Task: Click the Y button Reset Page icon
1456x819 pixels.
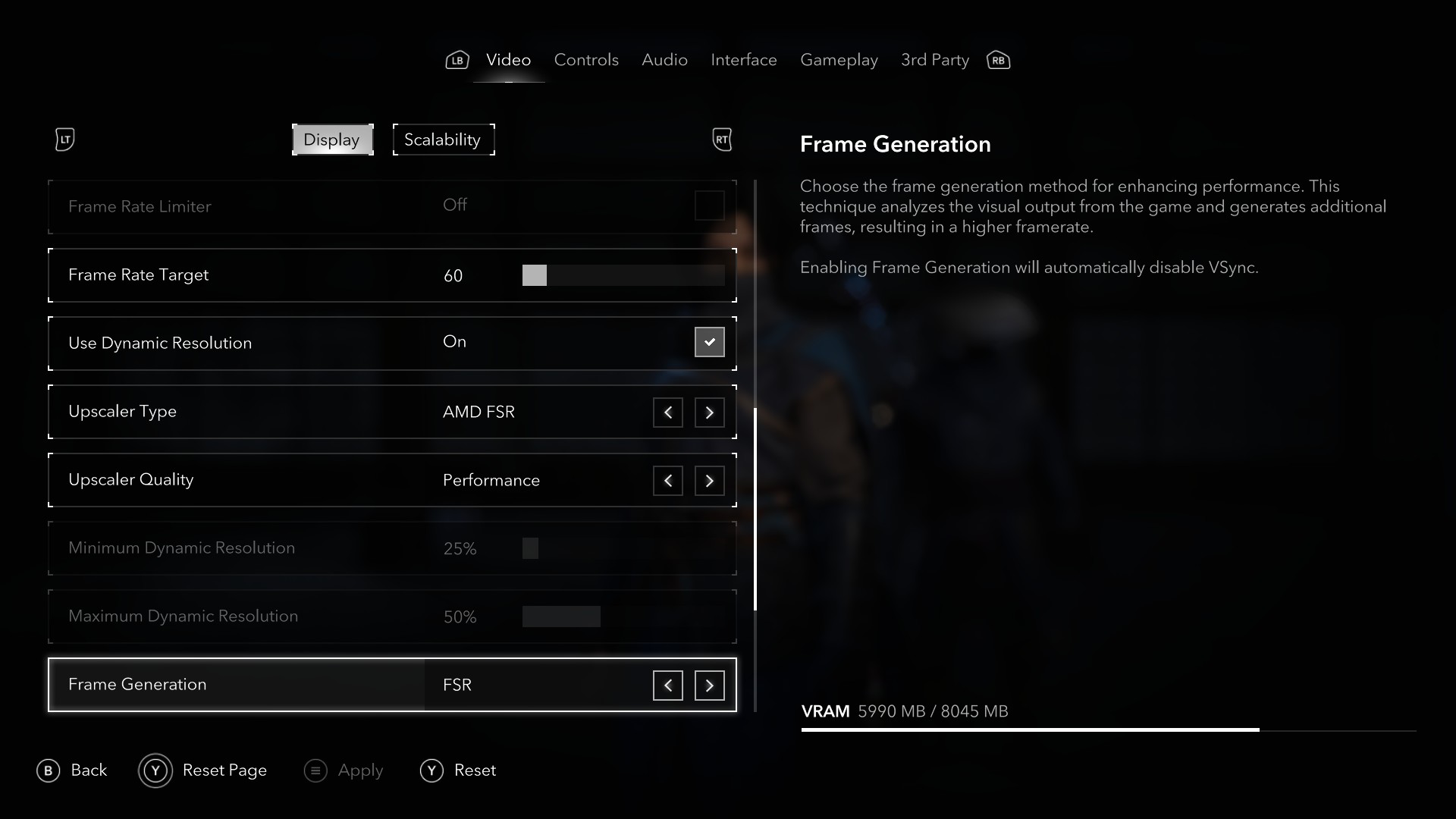Action: pos(154,771)
